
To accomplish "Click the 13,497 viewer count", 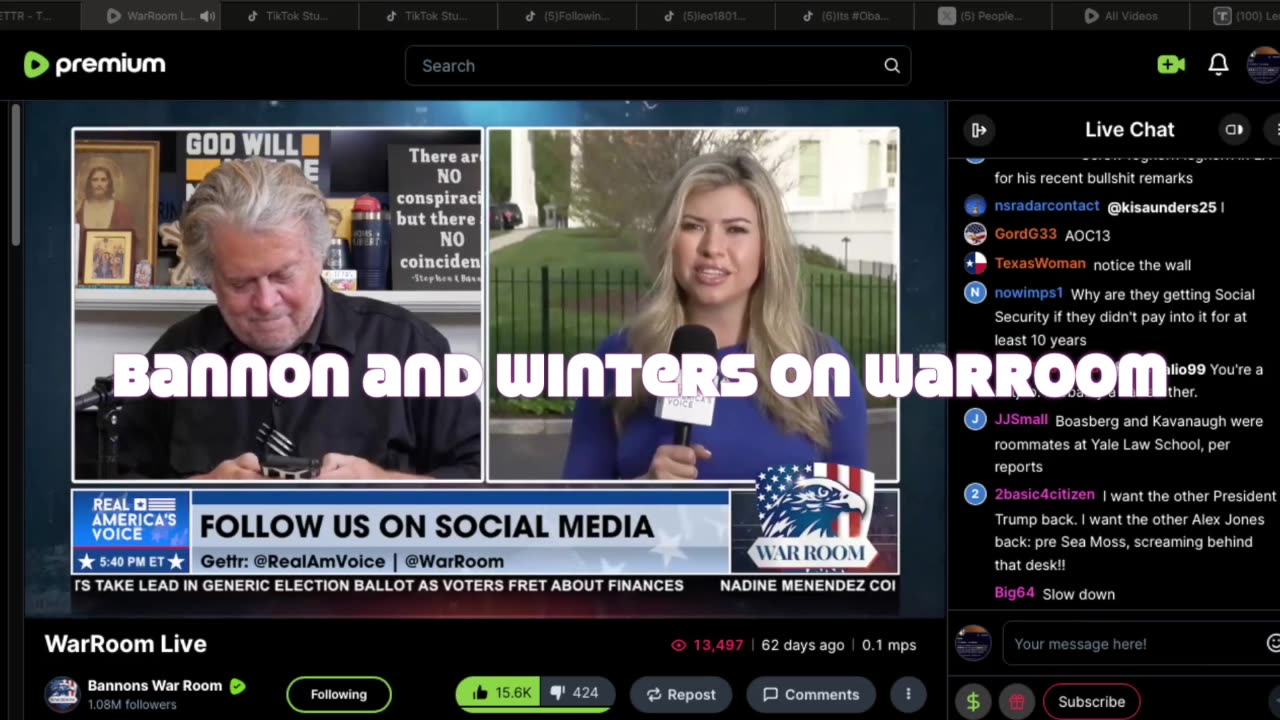I will coord(708,645).
